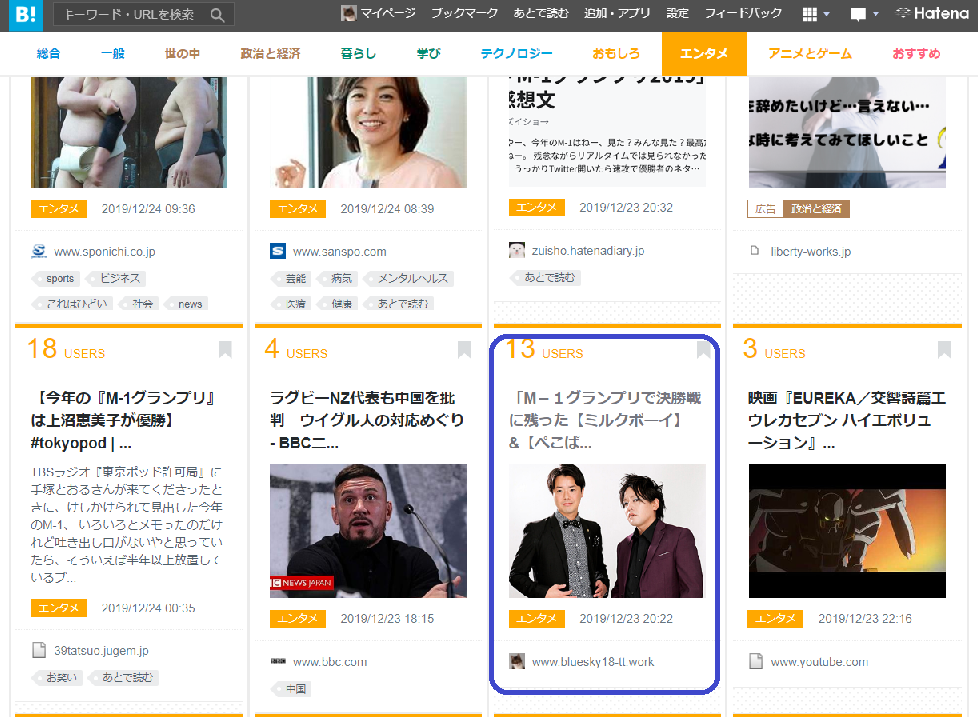Click the smiling woman photo thumbnail
The height and width of the screenshot is (717, 978).
coord(368,132)
